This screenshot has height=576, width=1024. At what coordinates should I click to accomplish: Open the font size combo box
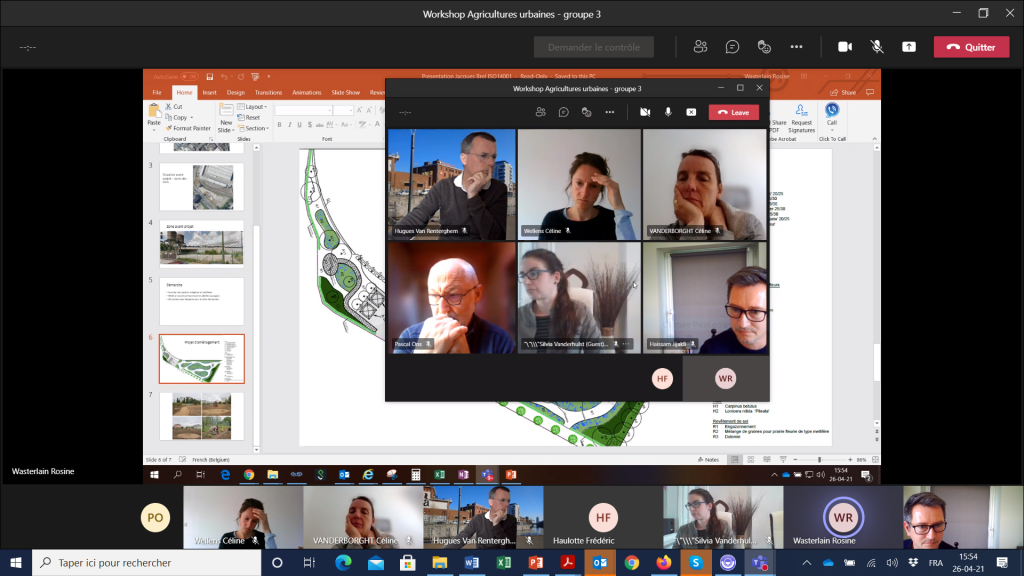(343, 110)
